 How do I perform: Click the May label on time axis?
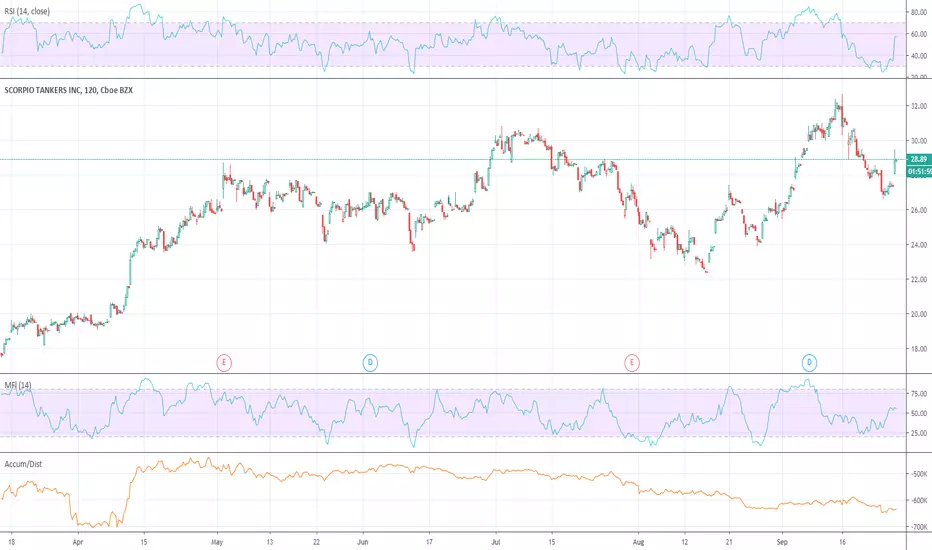click(x=217, y=542)
